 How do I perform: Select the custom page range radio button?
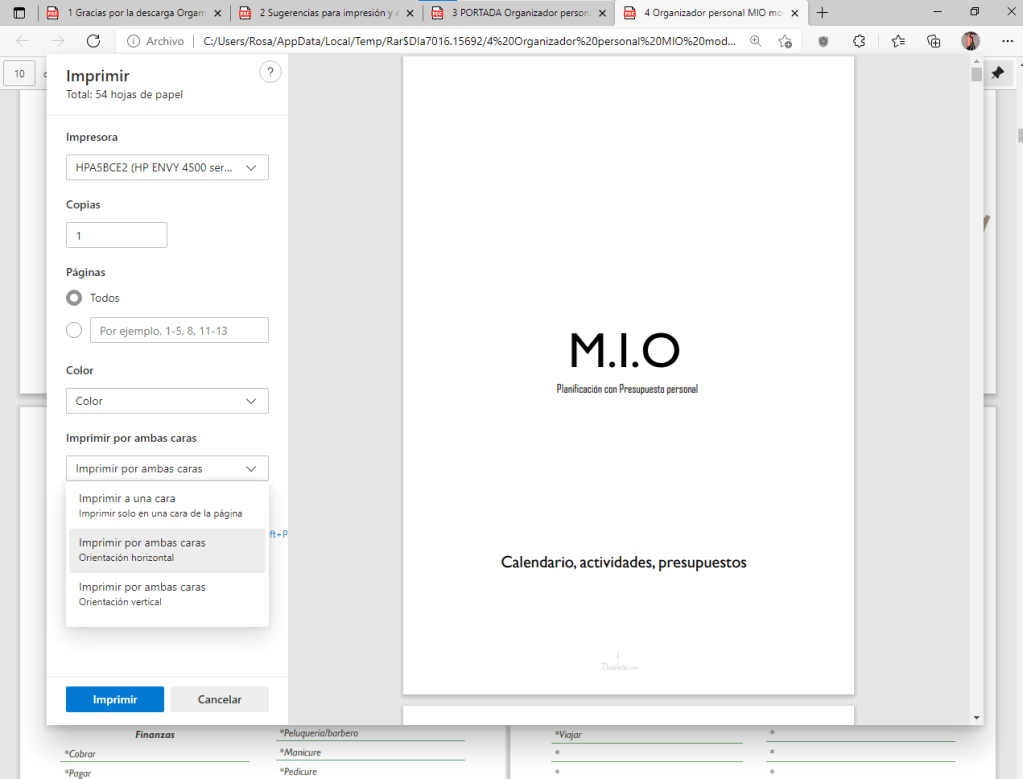click(x=74, y=330)
